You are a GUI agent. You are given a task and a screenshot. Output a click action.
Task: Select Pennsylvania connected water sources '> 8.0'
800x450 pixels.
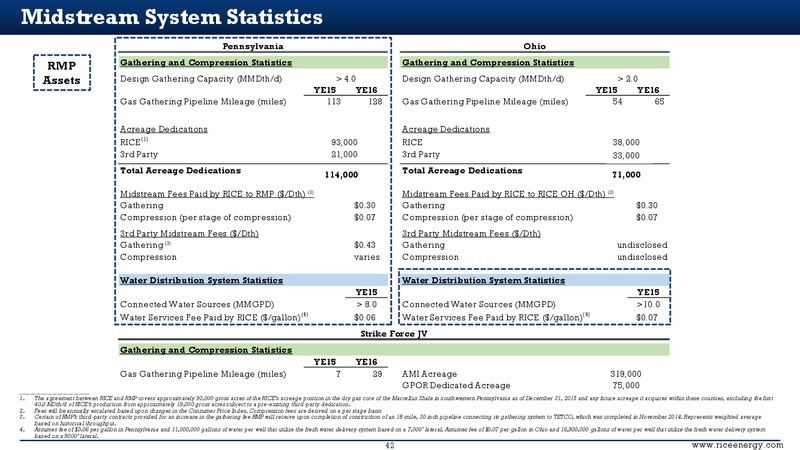[x=366, y=305]
